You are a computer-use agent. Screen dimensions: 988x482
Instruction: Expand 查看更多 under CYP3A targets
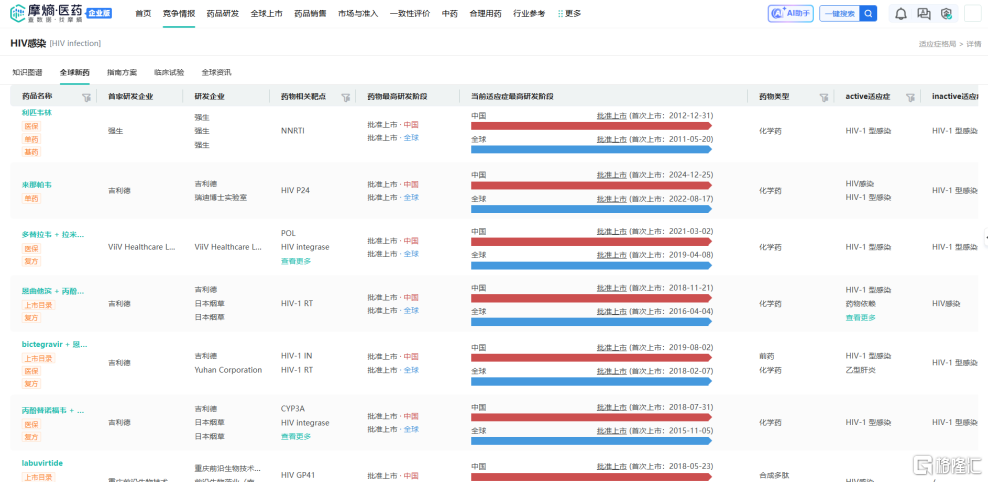(296, 436)
